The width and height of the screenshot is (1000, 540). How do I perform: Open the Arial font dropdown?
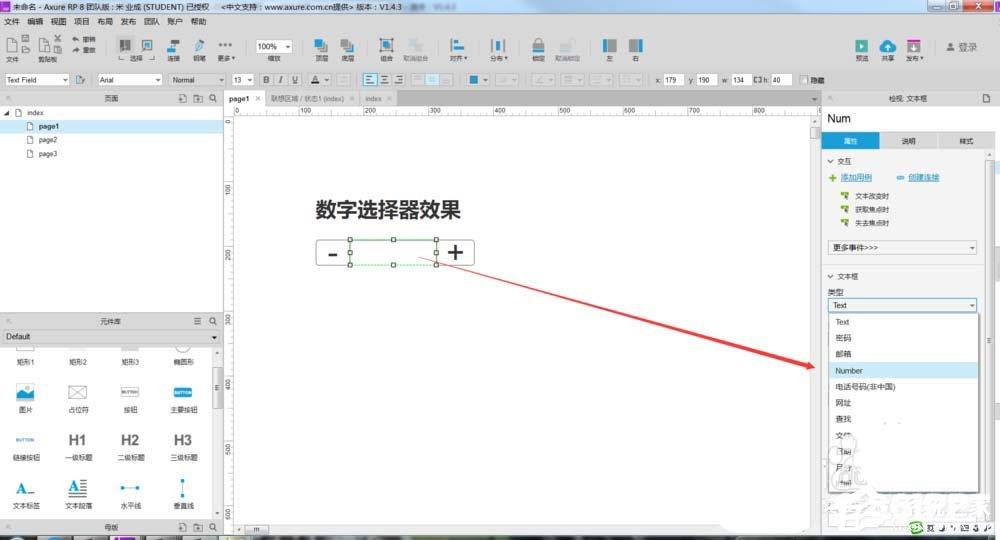point(129,80)
